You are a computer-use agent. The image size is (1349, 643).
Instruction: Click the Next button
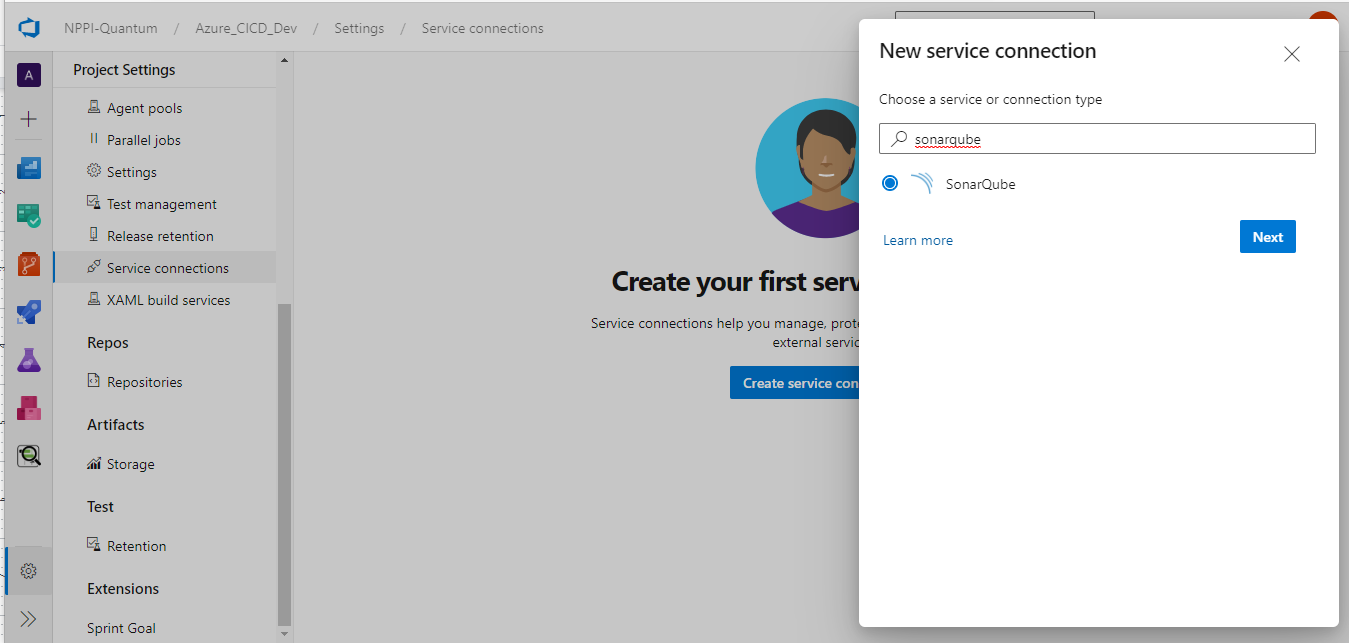[1268, 237]
